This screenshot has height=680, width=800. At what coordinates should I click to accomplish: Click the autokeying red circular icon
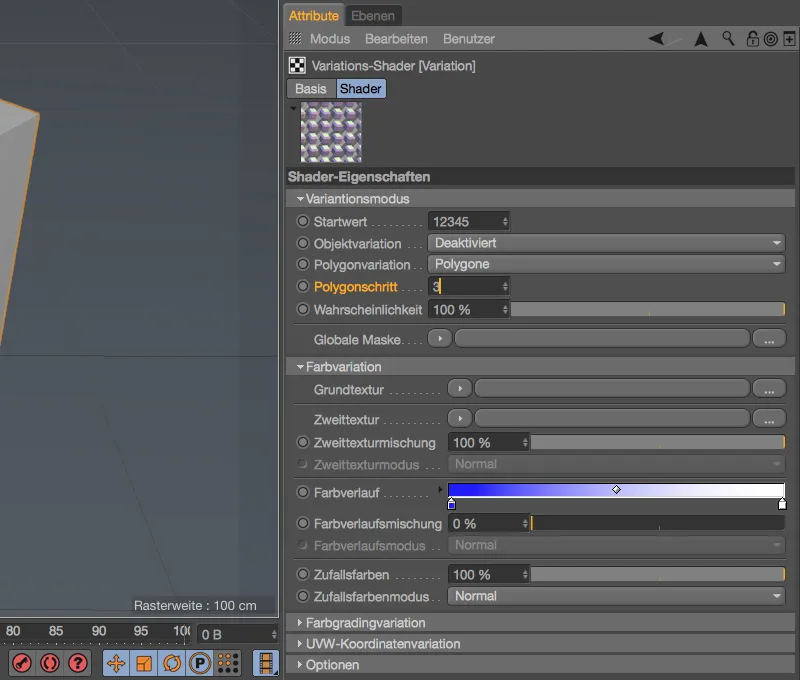[49, 663]
